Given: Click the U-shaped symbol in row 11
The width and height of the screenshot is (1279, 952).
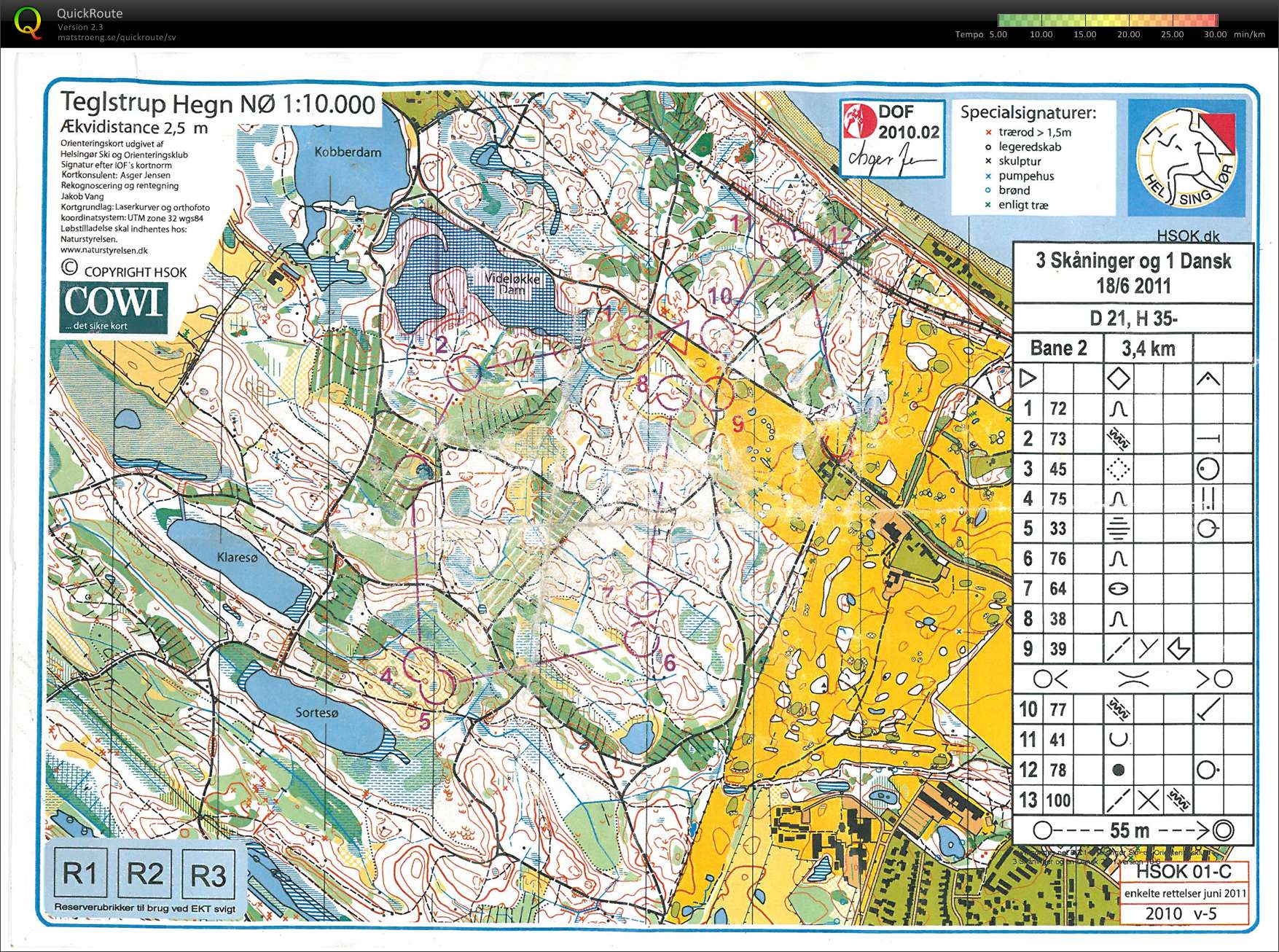Looking at the screenshot, I should point(1118,739).
